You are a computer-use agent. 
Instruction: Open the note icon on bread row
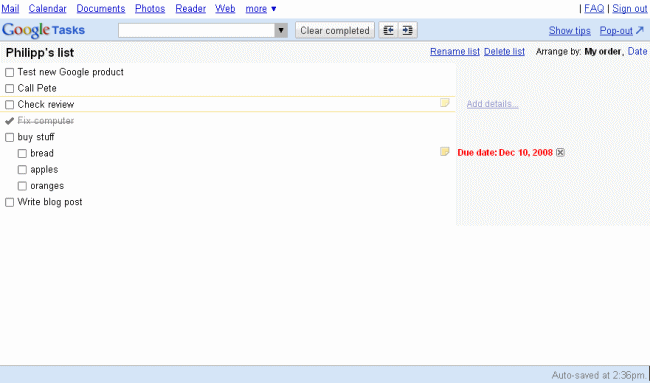[444, 152]
